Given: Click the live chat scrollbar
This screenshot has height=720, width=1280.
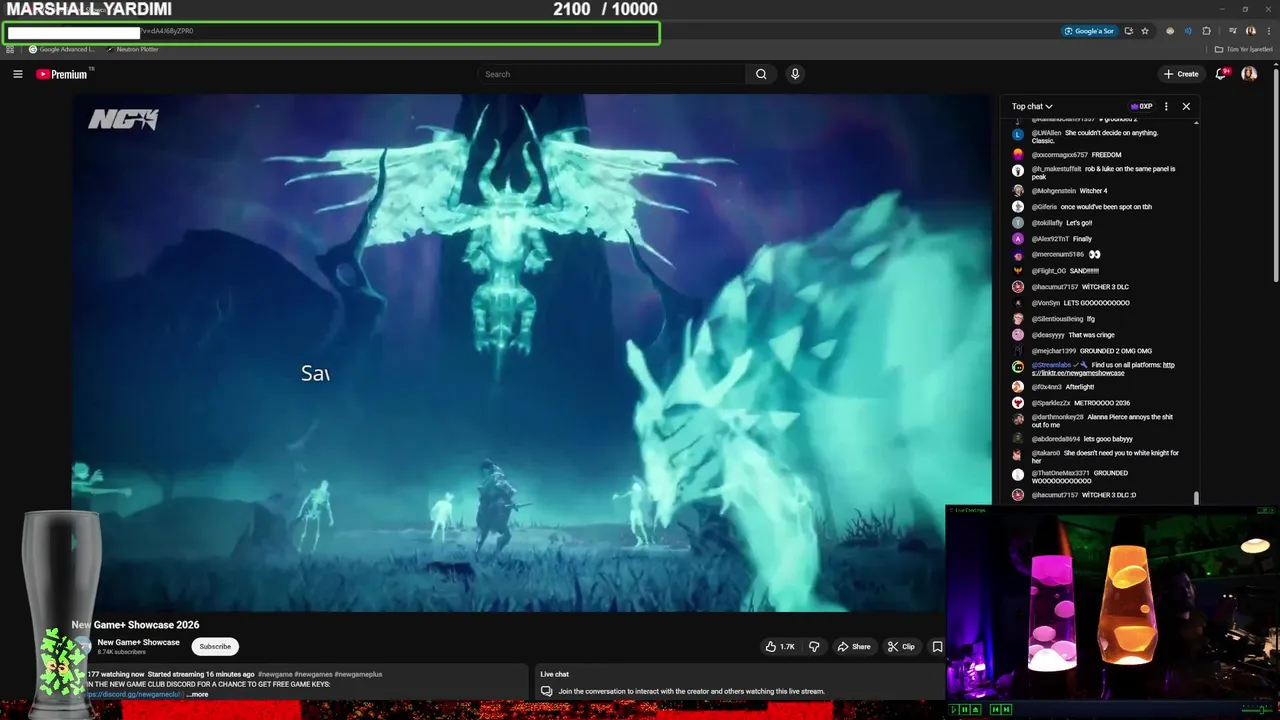Looking at the screenshot, I should 1196,498.
